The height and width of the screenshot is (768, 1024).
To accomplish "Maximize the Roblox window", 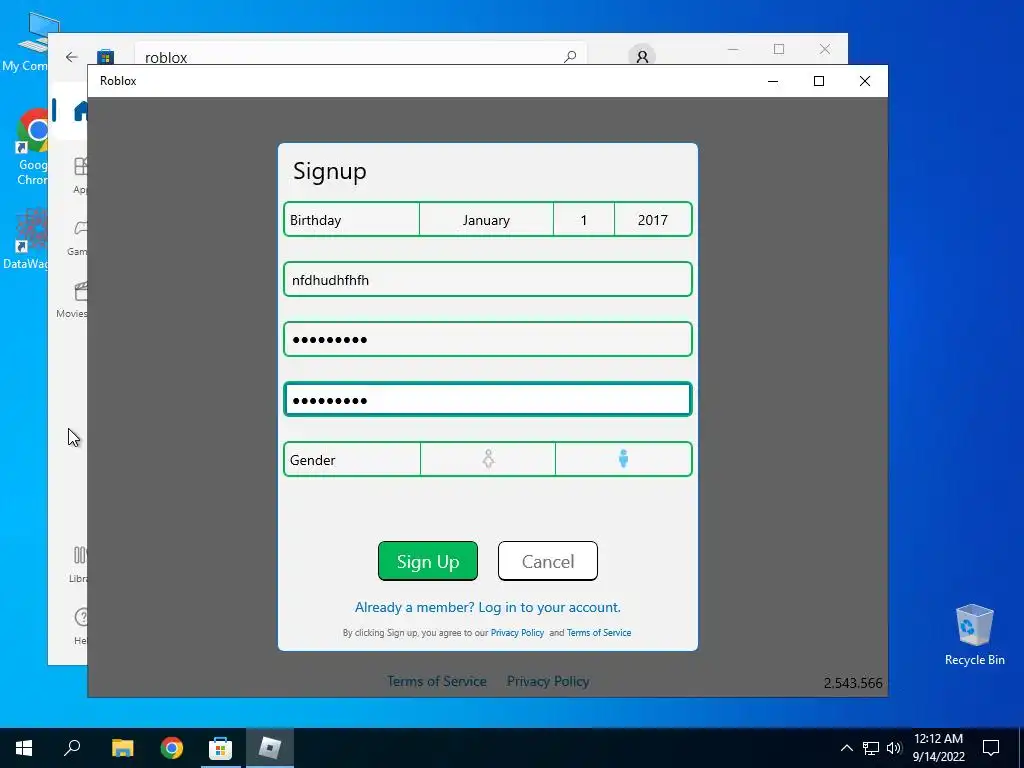I will click(819, 81).
